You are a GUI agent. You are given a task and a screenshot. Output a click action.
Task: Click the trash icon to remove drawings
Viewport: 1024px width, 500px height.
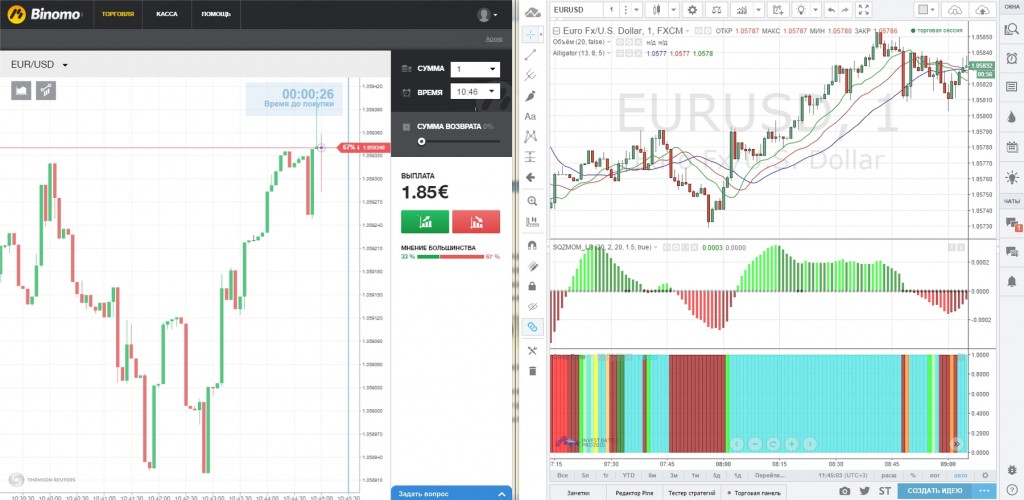point(532,371)
